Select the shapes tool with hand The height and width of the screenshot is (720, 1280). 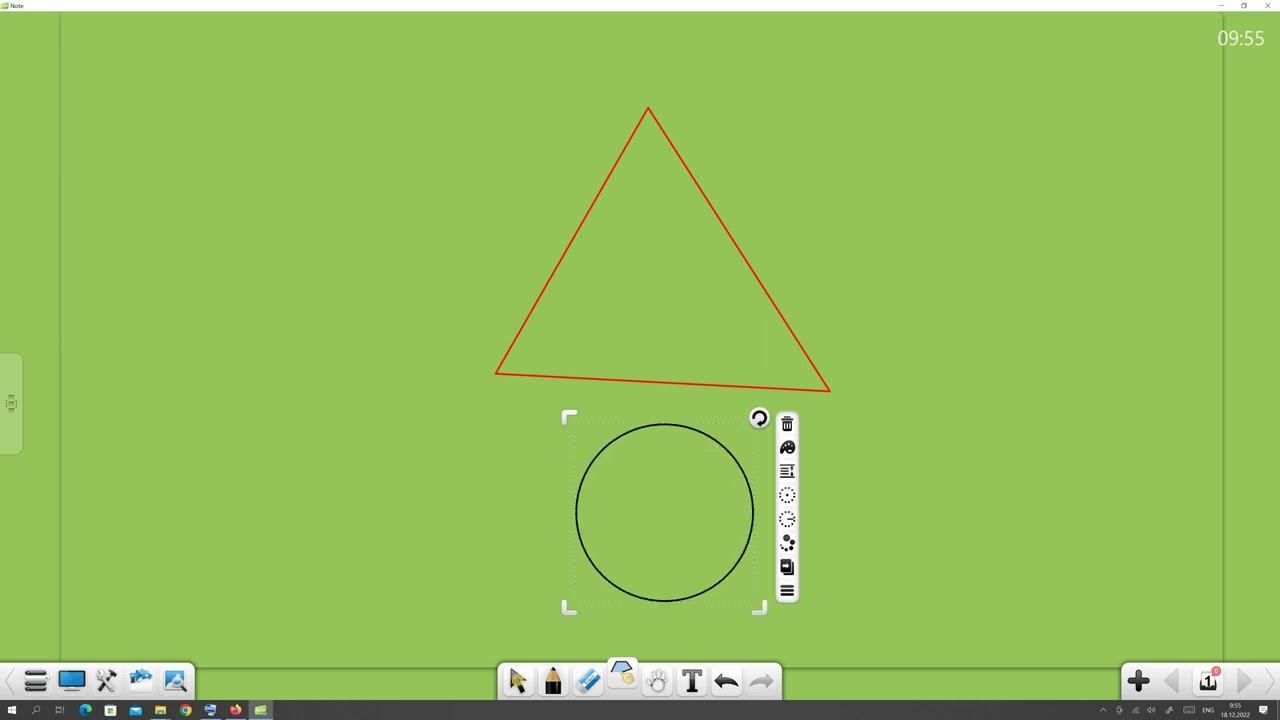coord(622,674)
